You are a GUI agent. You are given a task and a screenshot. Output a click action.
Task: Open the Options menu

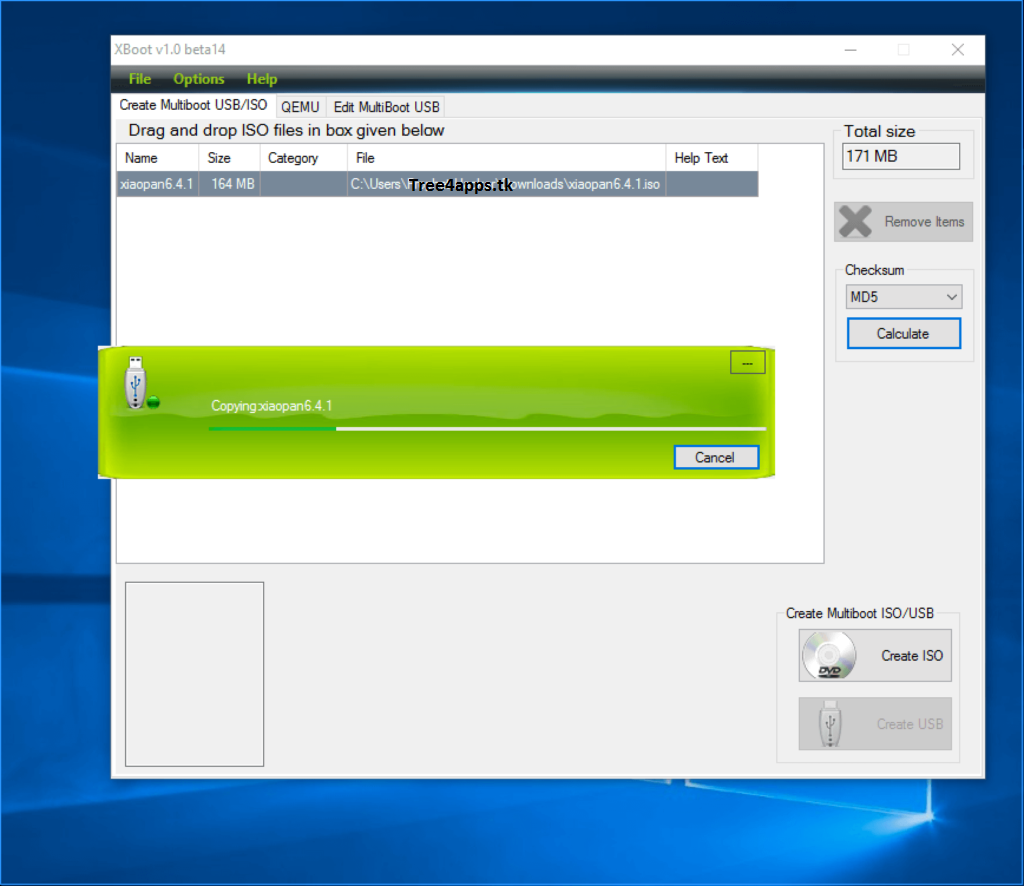[198, 79]
